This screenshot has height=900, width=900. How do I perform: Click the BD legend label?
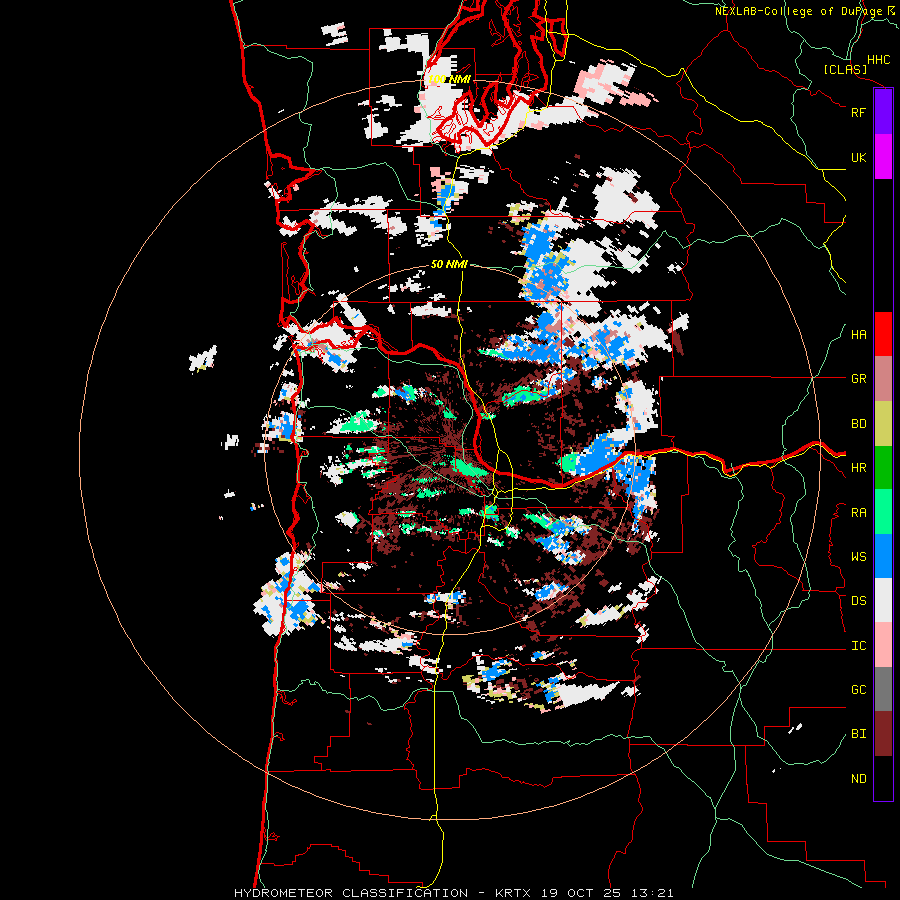pyautogui.click(x=859, y=424)
